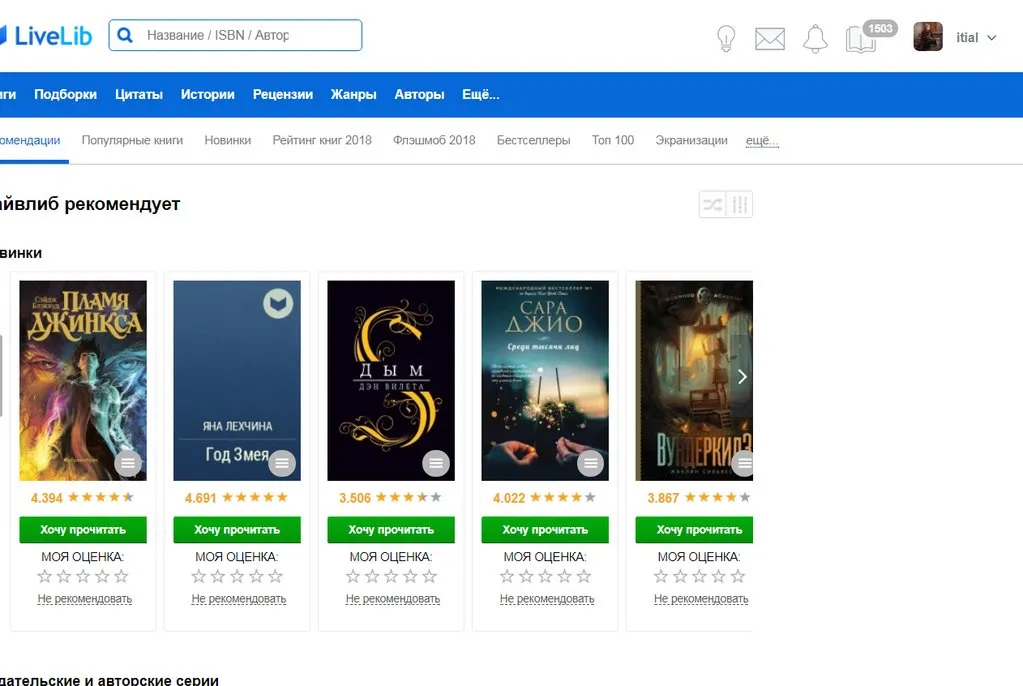Open messages envelope icon
Viewport: 1023px width, 686px height.
click(770, 39)
